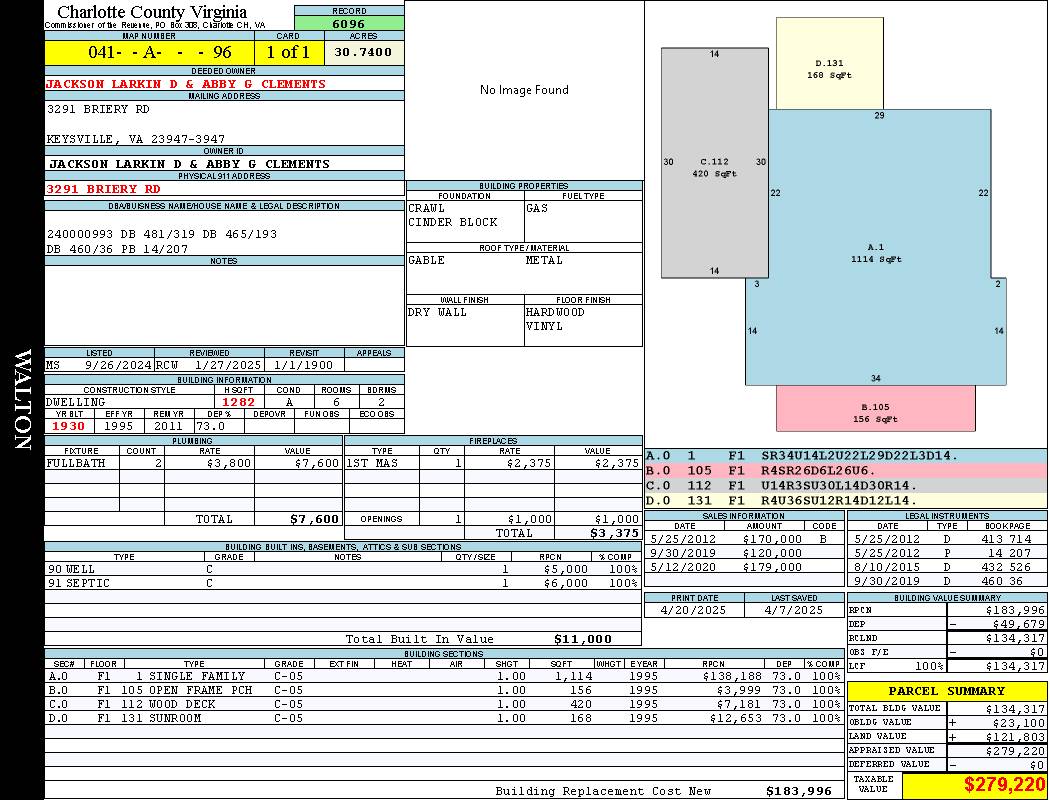This screenshot has width=1050, height=800.
Task: Click wall finish DRY WALL
Action: (437, 313)
